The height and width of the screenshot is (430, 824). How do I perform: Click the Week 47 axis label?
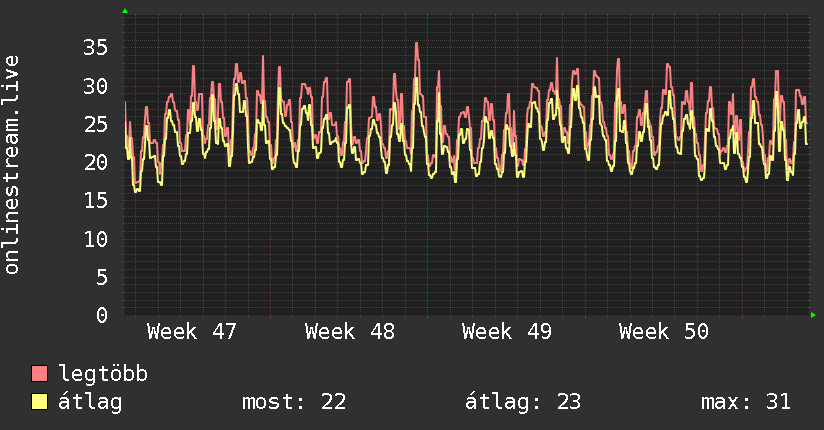click(191, 332)
